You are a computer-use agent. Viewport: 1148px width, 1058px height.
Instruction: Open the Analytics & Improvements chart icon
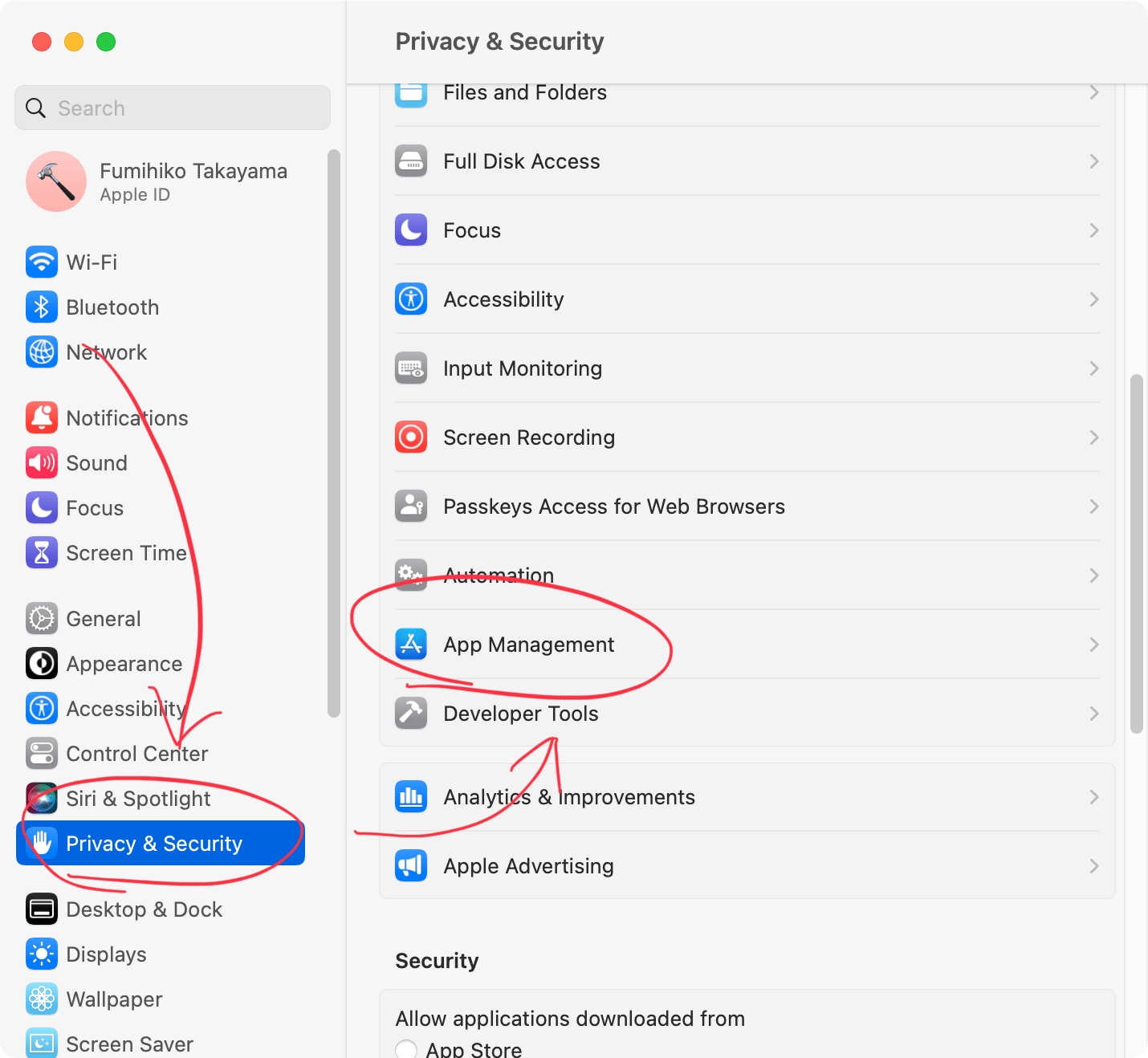pyautogui.click(x=411, y=796)
